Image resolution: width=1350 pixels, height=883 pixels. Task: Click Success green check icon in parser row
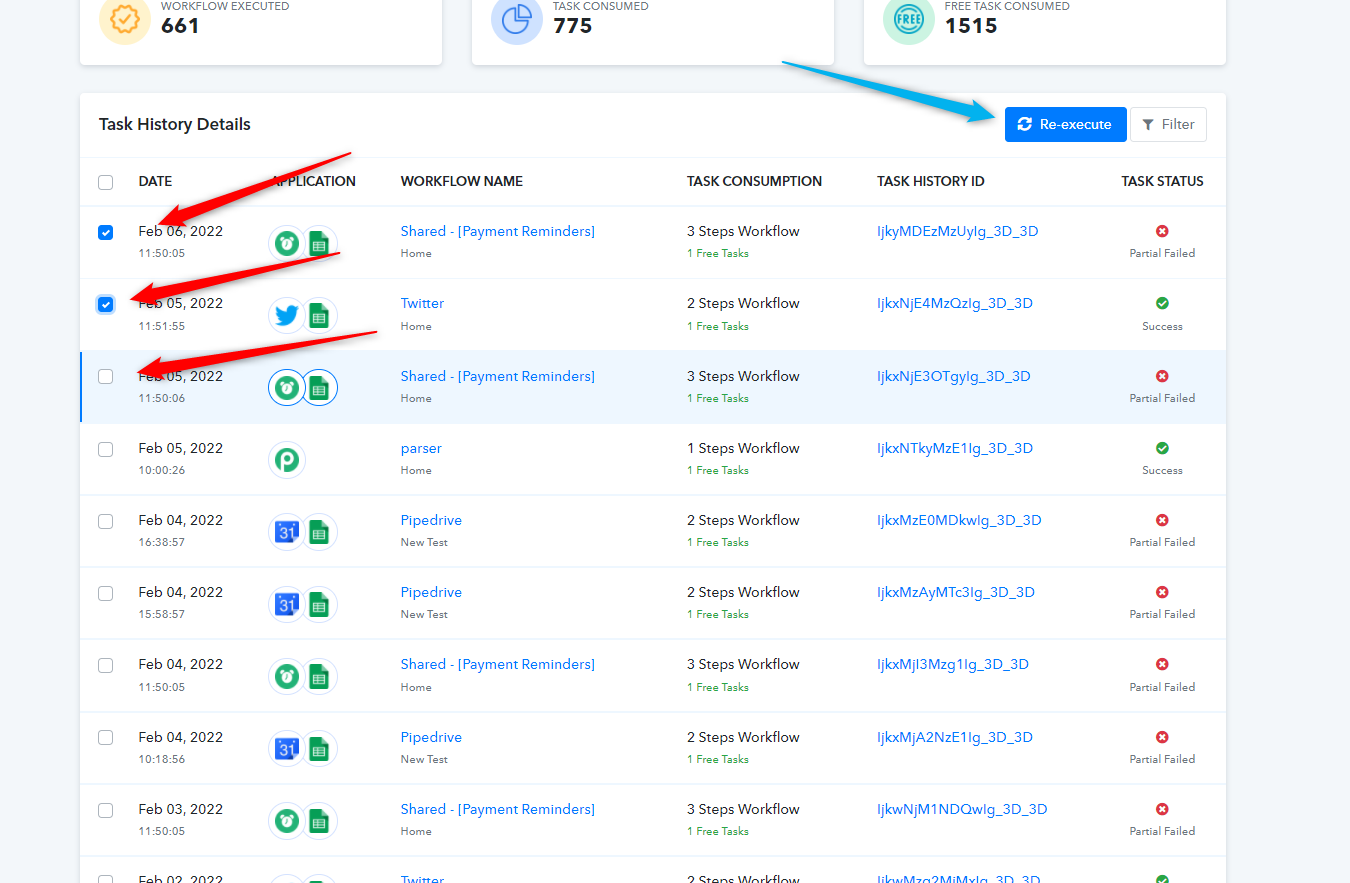tap(1162, 448)
